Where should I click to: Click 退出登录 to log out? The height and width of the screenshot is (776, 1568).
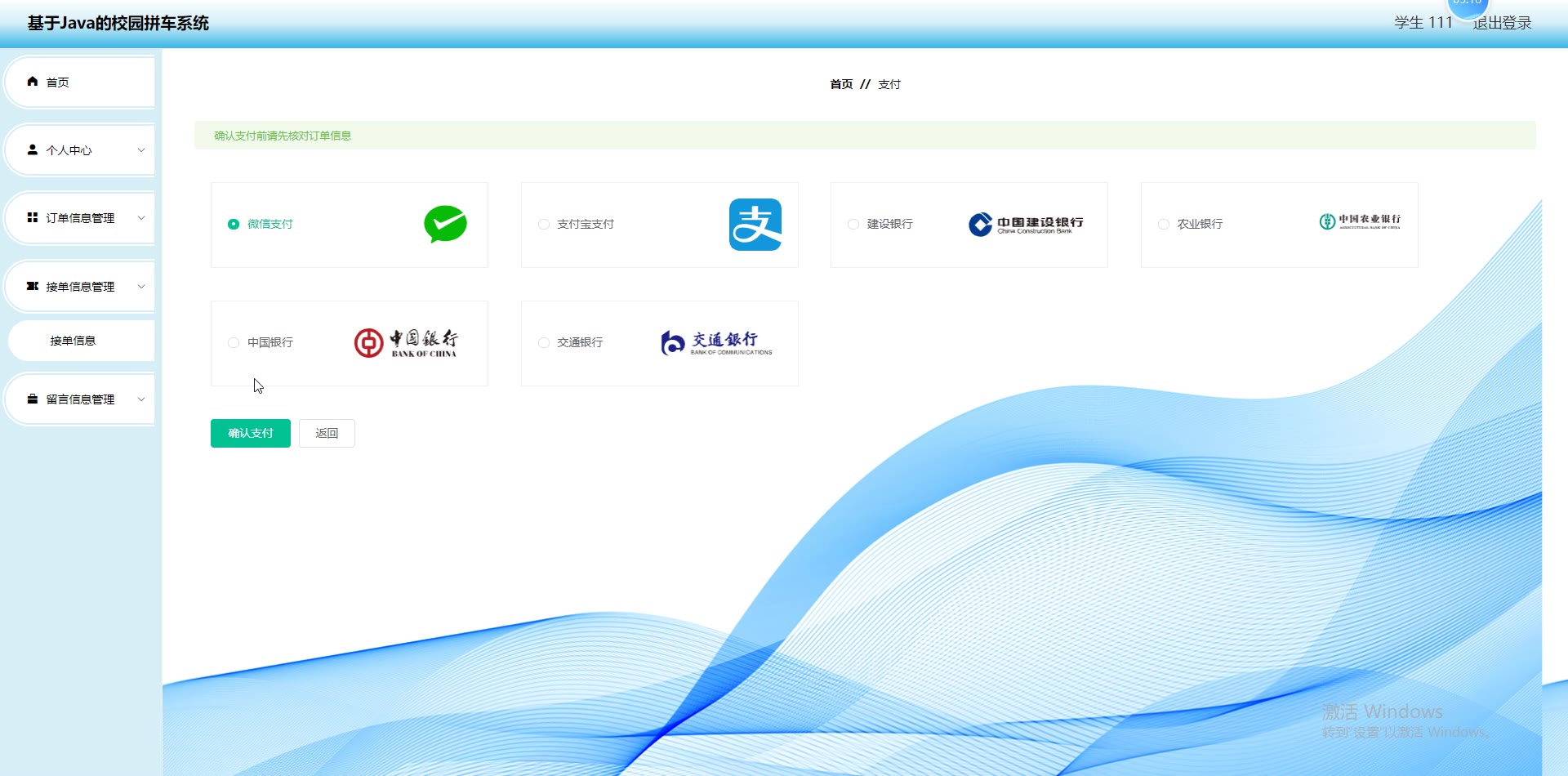1502,23
